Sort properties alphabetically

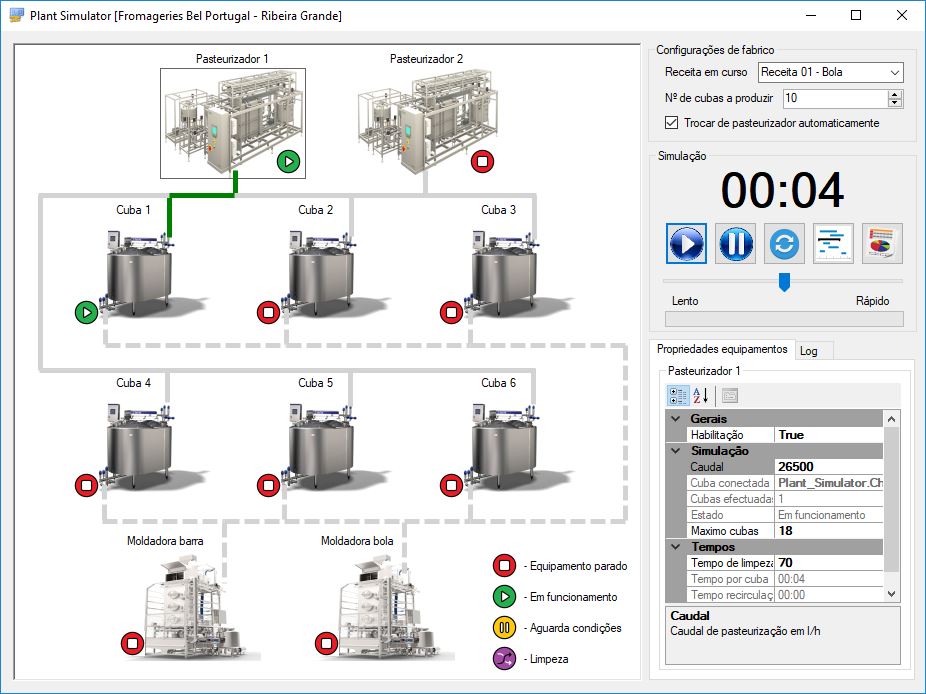[x=701, y=395]
